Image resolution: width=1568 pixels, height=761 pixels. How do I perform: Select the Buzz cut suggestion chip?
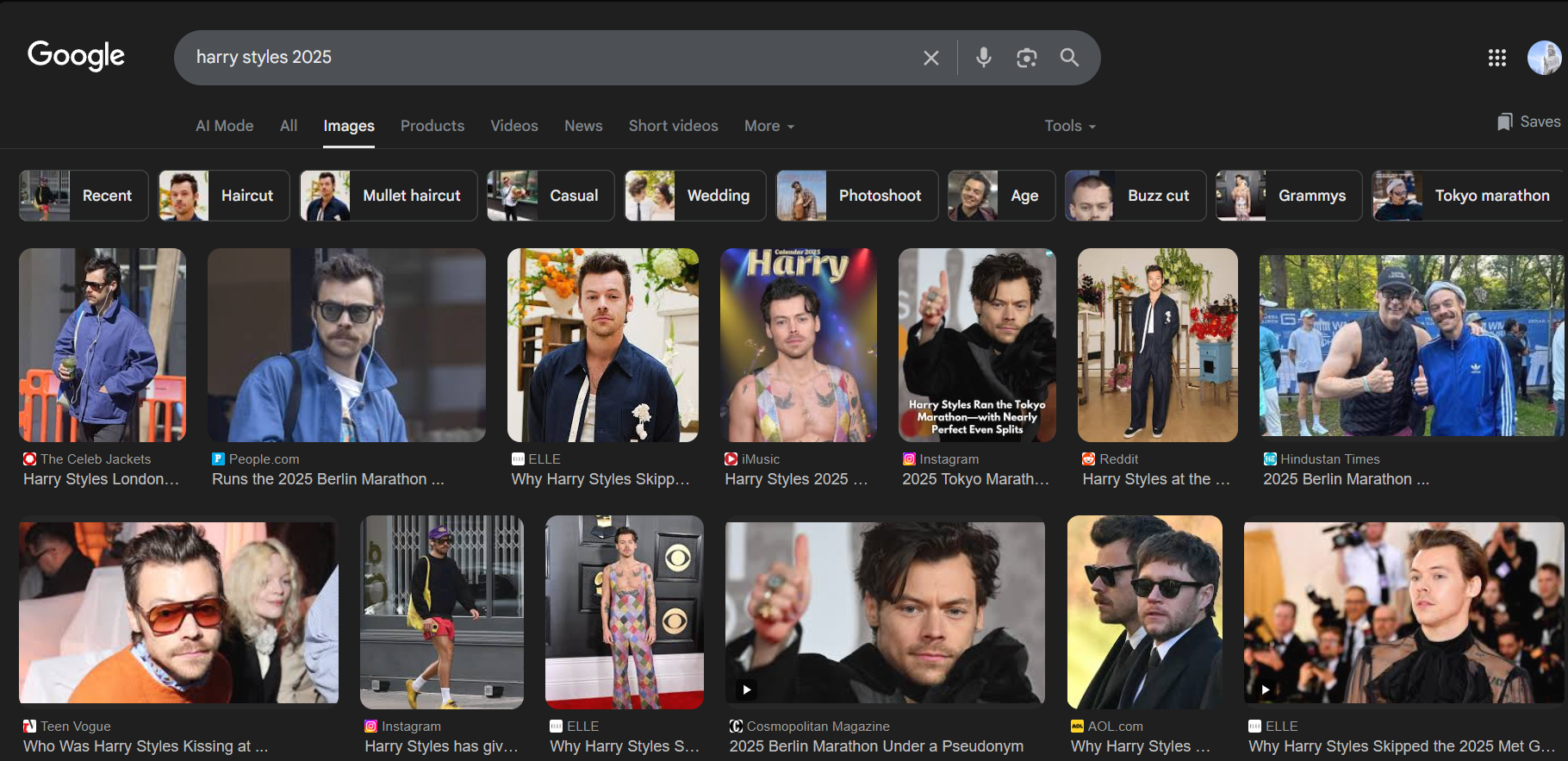[1135, 196]
